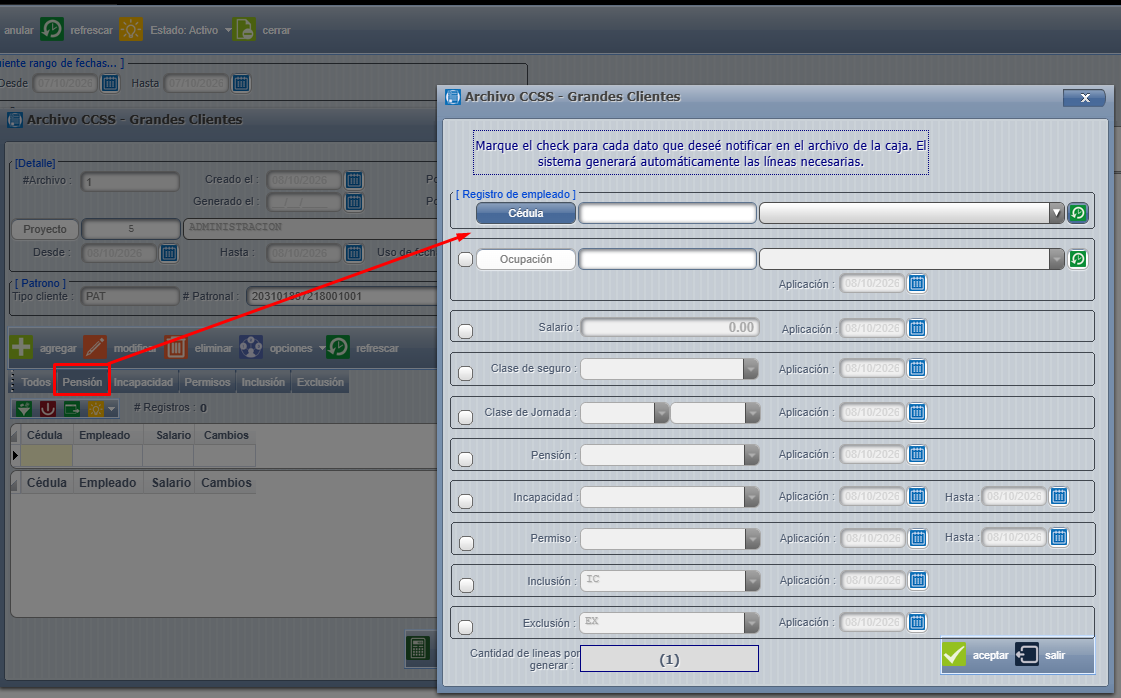The width and height of the screenshot is (1121, 698).
Task: Tick the Salario checkbox
Action: tap(465, 331)
